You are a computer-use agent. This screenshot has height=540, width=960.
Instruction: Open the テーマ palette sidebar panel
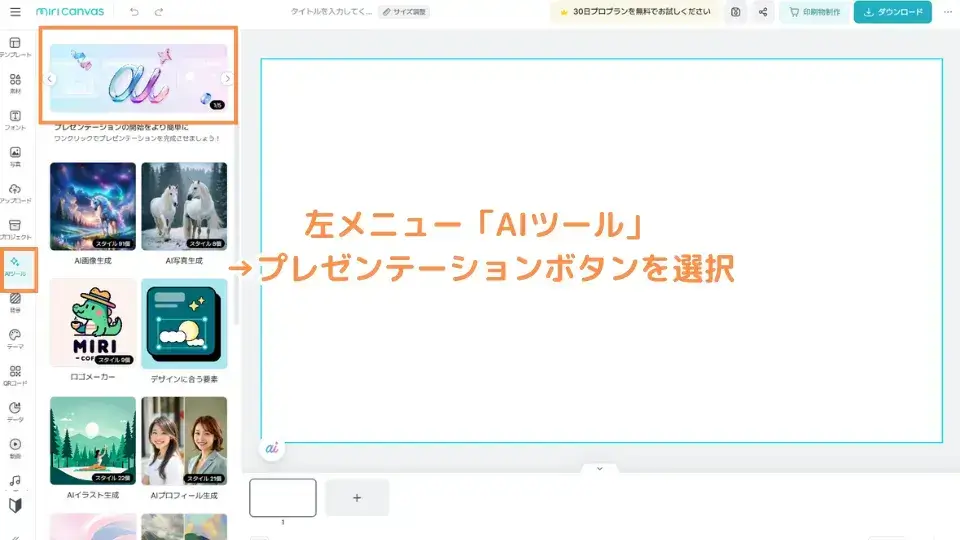[x=15, y=339]
